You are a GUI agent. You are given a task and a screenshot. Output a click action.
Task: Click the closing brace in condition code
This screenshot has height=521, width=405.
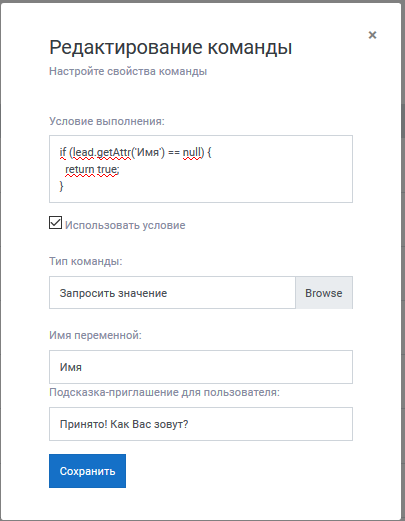pos(61,186)
